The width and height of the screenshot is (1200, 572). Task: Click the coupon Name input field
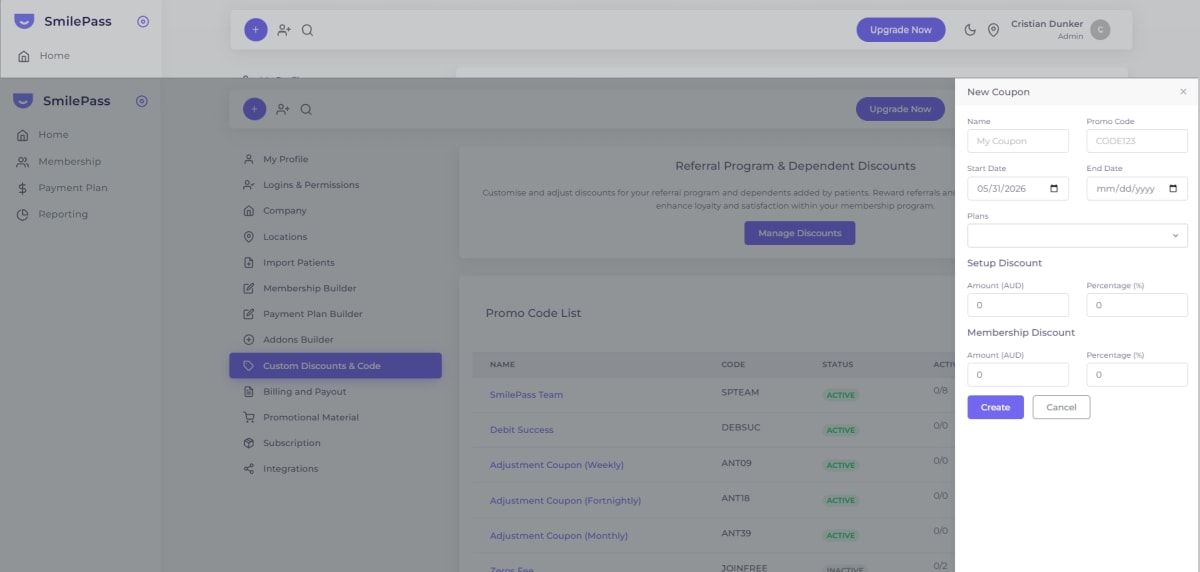point(1018,141)
